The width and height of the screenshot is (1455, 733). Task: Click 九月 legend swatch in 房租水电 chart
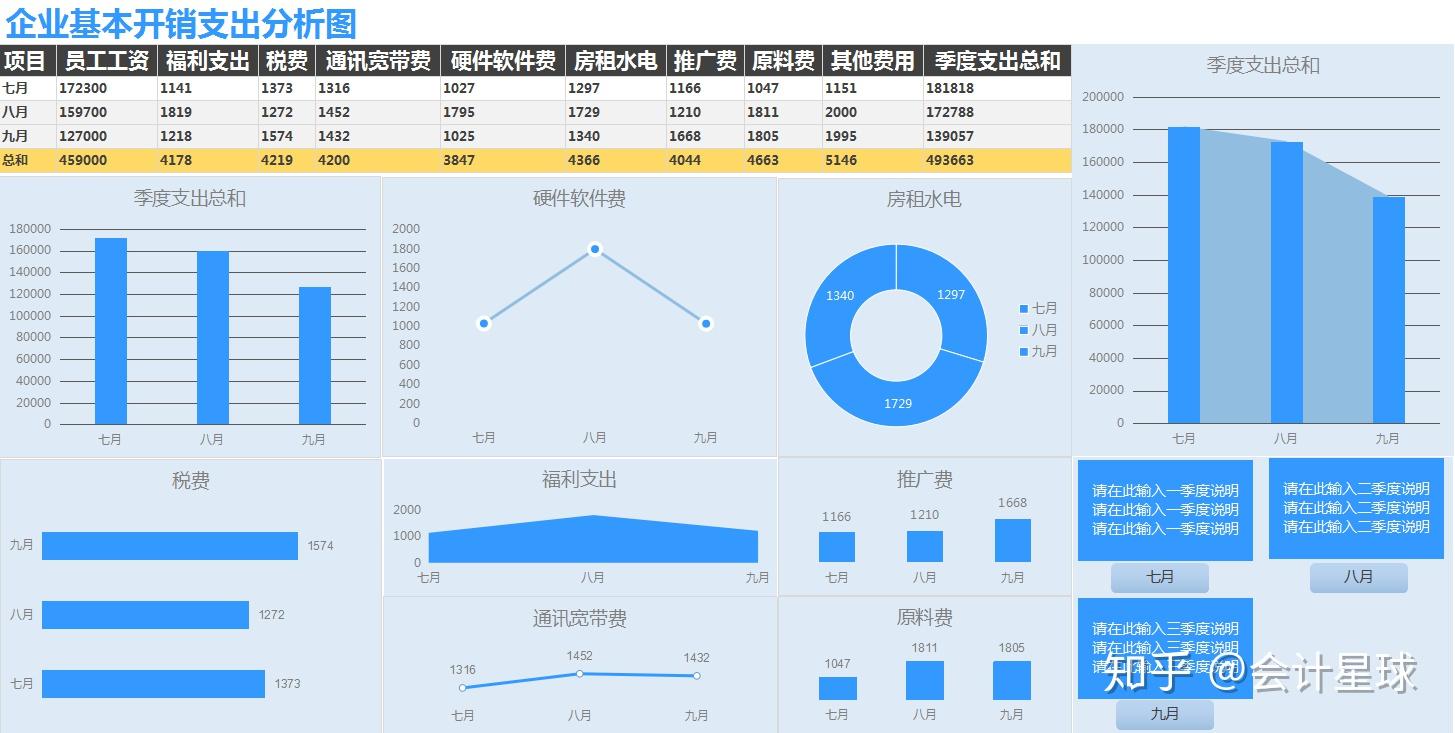pos(1023,352)
